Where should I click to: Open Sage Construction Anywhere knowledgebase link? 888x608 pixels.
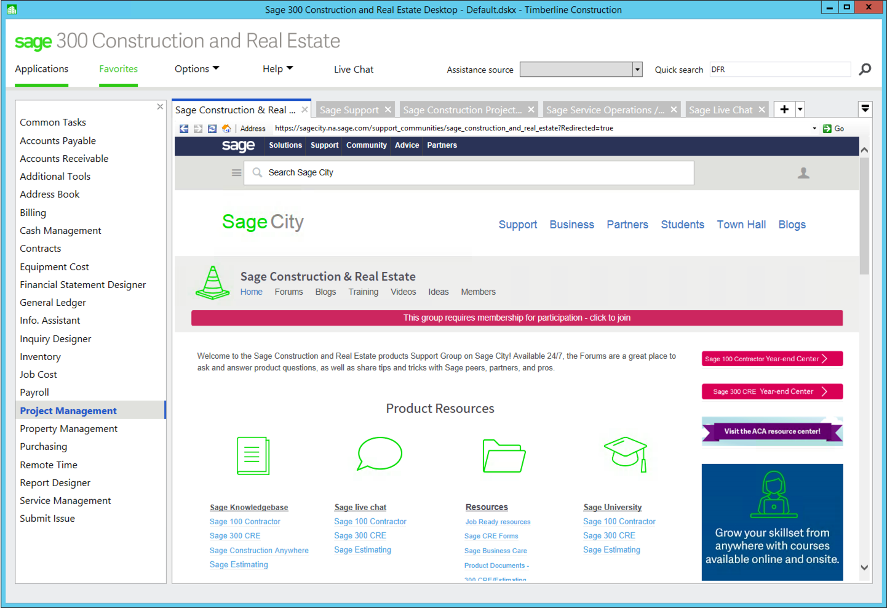coord(259,550)
